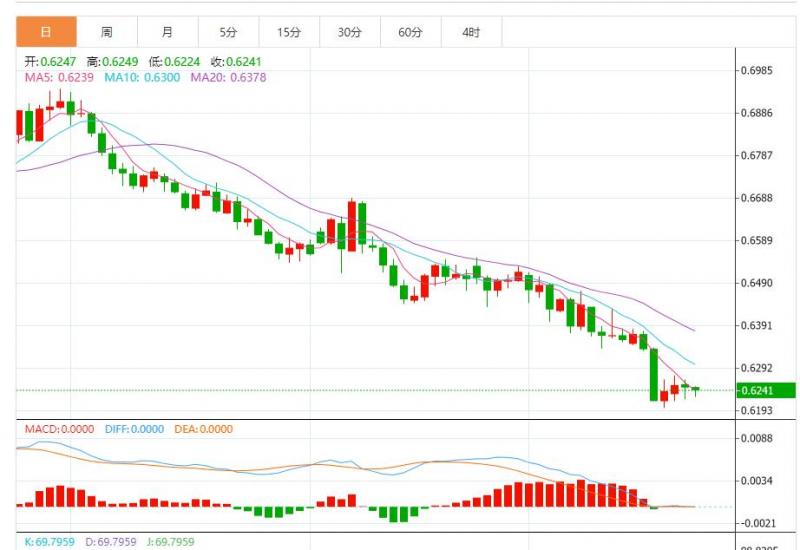The image size is (800, 550).
Task: Click the DIFF: 0.0000 indicator label
Action: tap(134, 429)
